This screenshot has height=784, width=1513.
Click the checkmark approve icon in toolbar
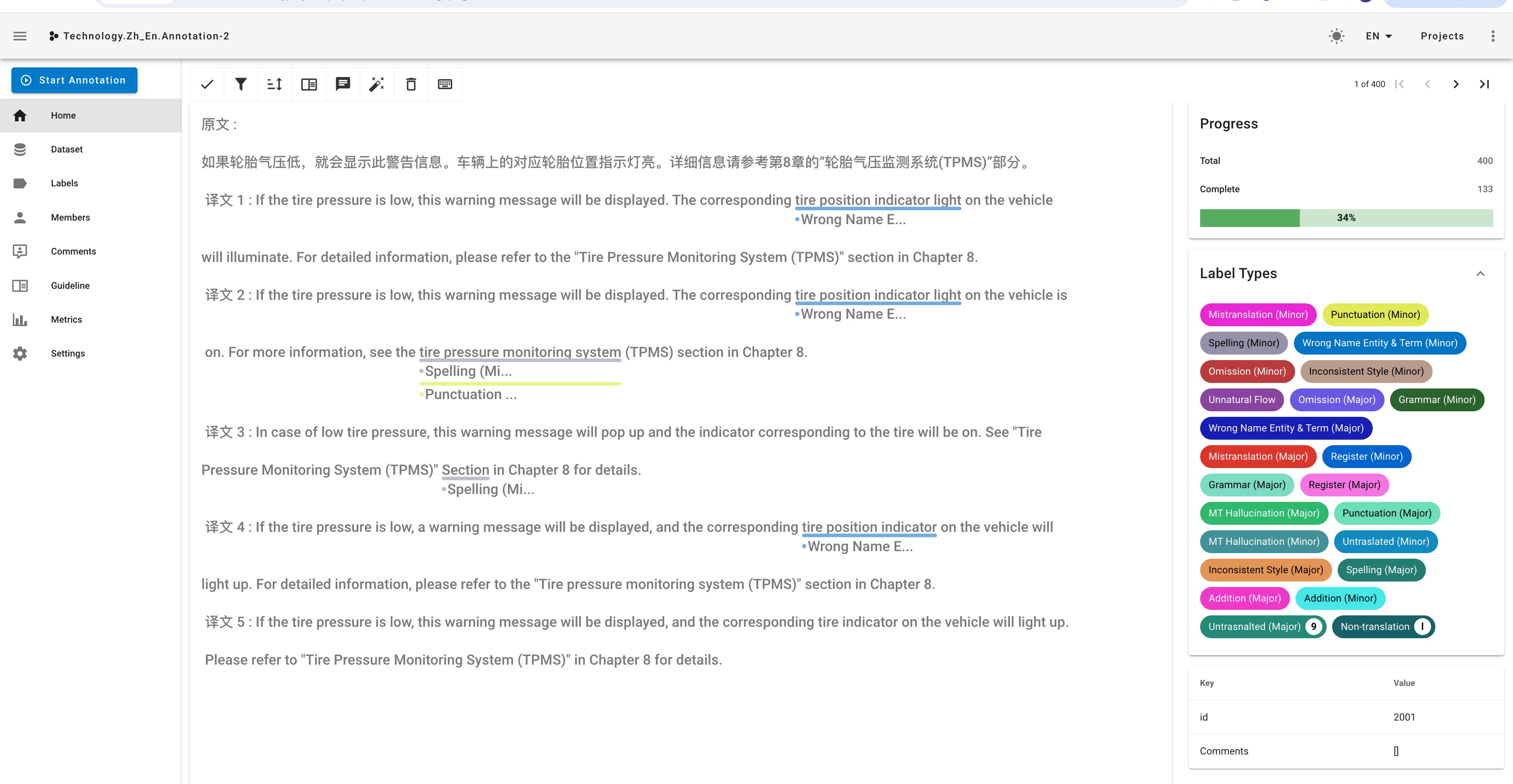(207, 85)
